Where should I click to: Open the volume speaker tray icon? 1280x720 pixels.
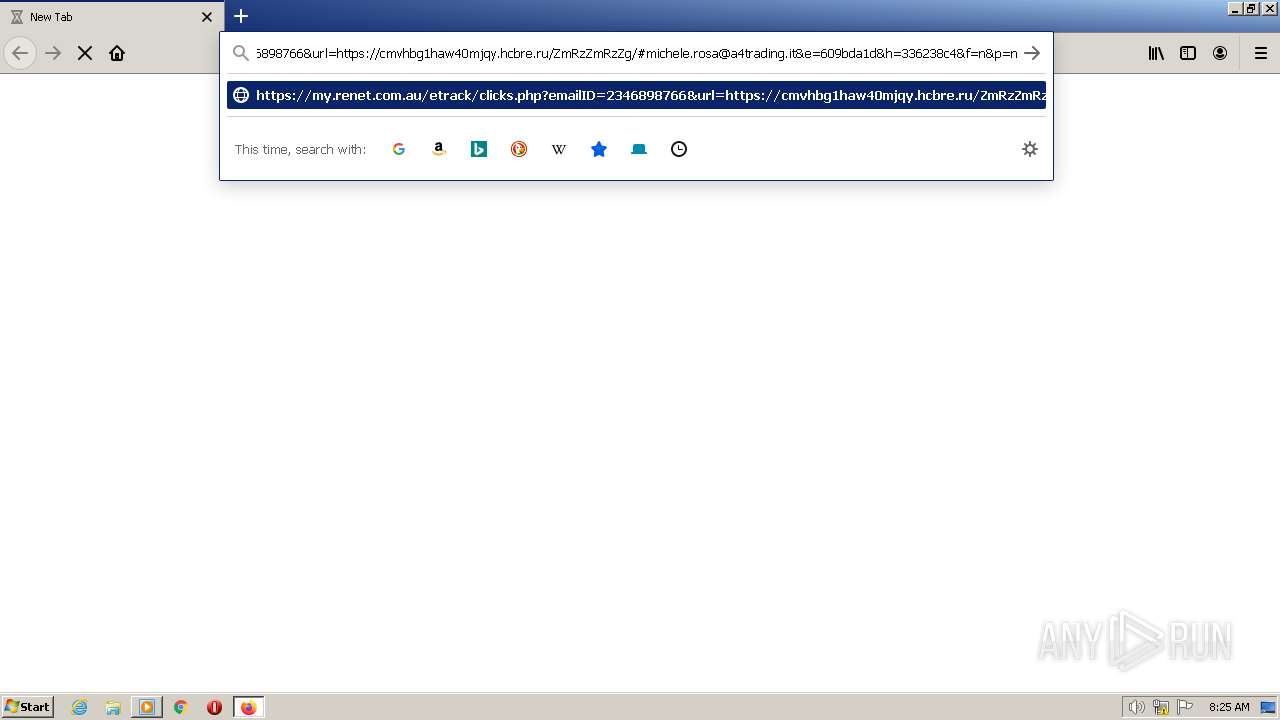pos(1137,707)
